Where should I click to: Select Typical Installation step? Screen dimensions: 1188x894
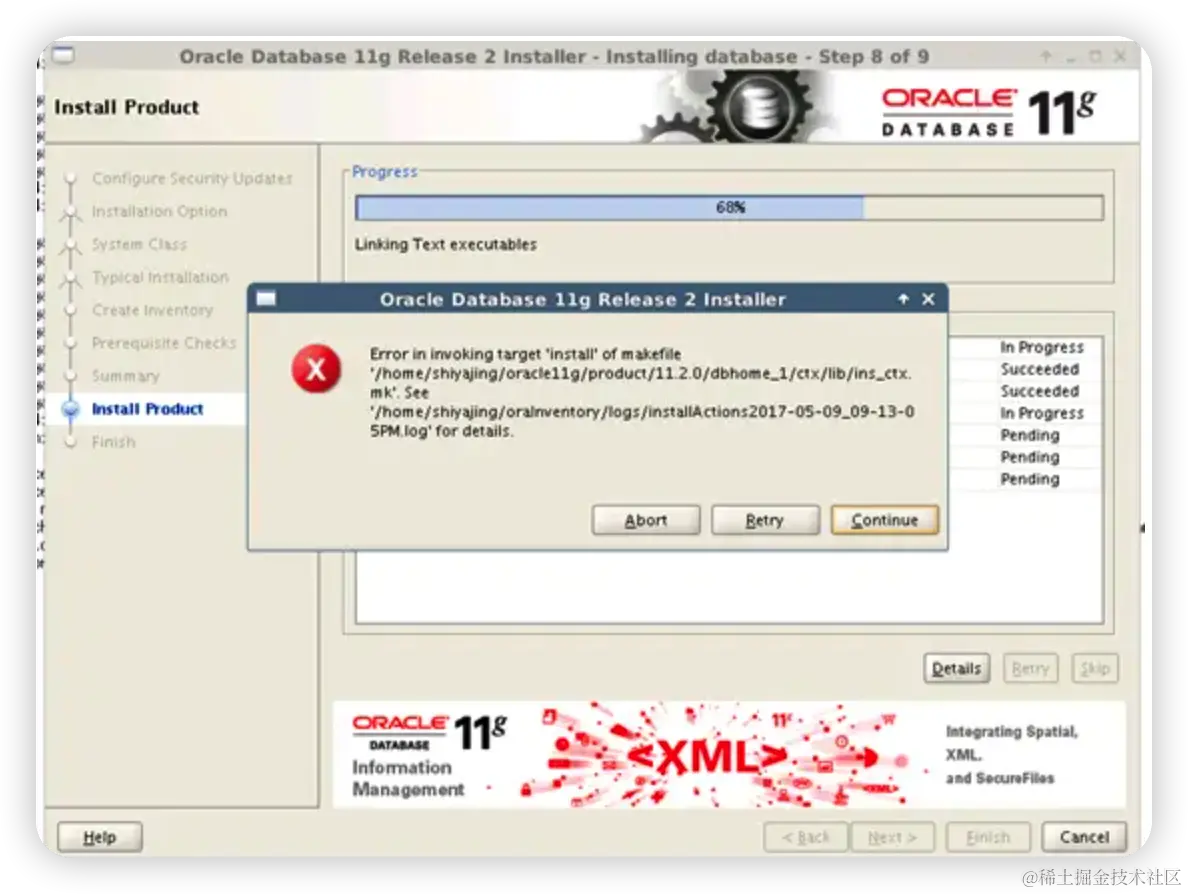(160, 277)
